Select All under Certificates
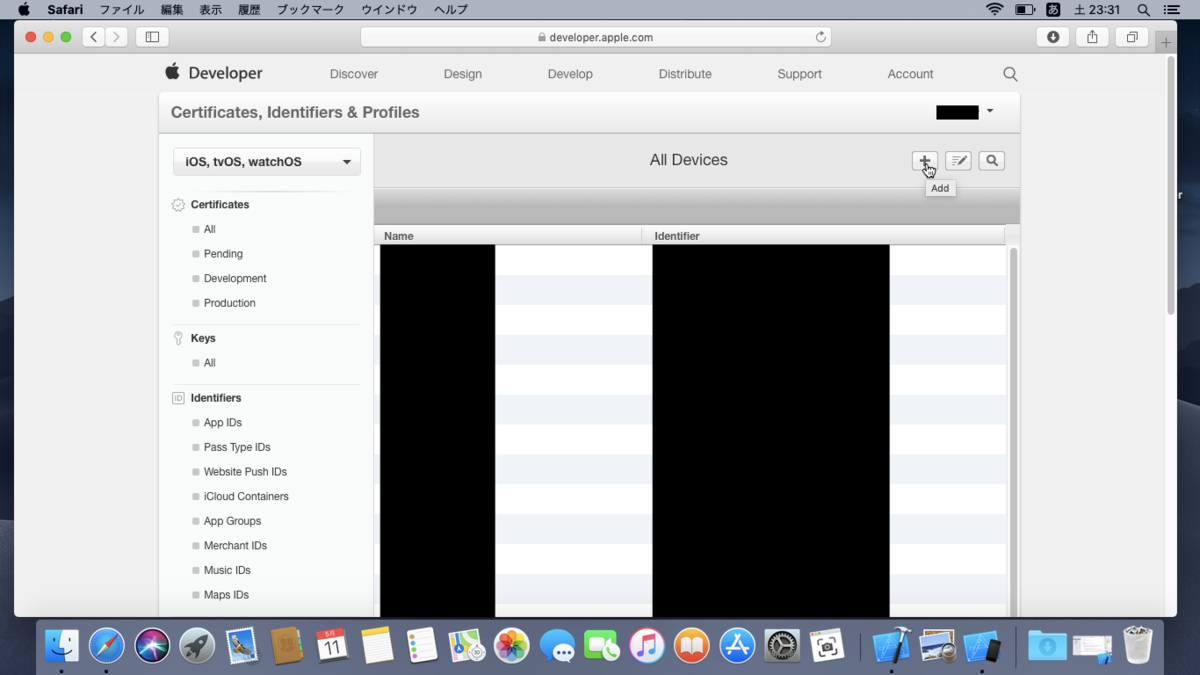1200x675 pixels. pyautogui.click(x=210, y=229)
